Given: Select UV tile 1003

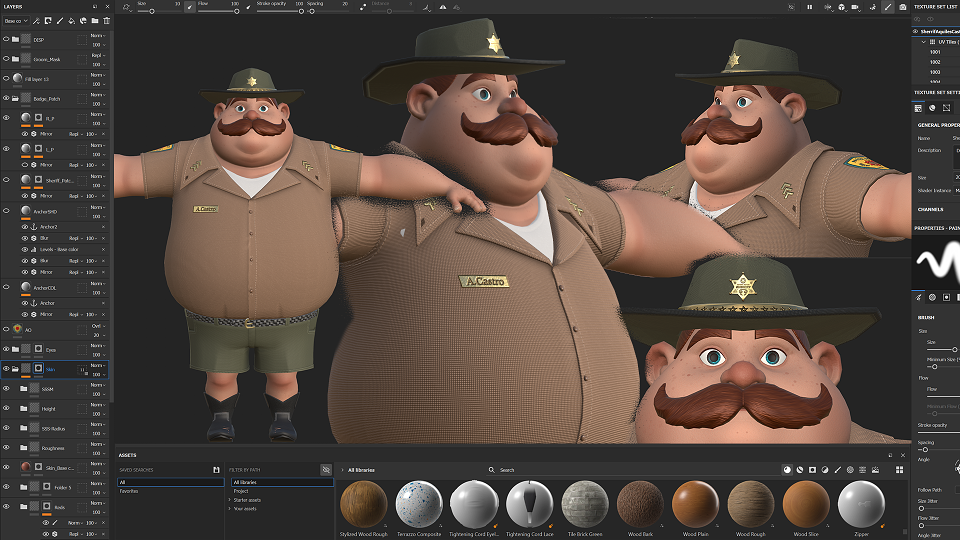Looking at the screenshot, I should [x=935, y=72].
